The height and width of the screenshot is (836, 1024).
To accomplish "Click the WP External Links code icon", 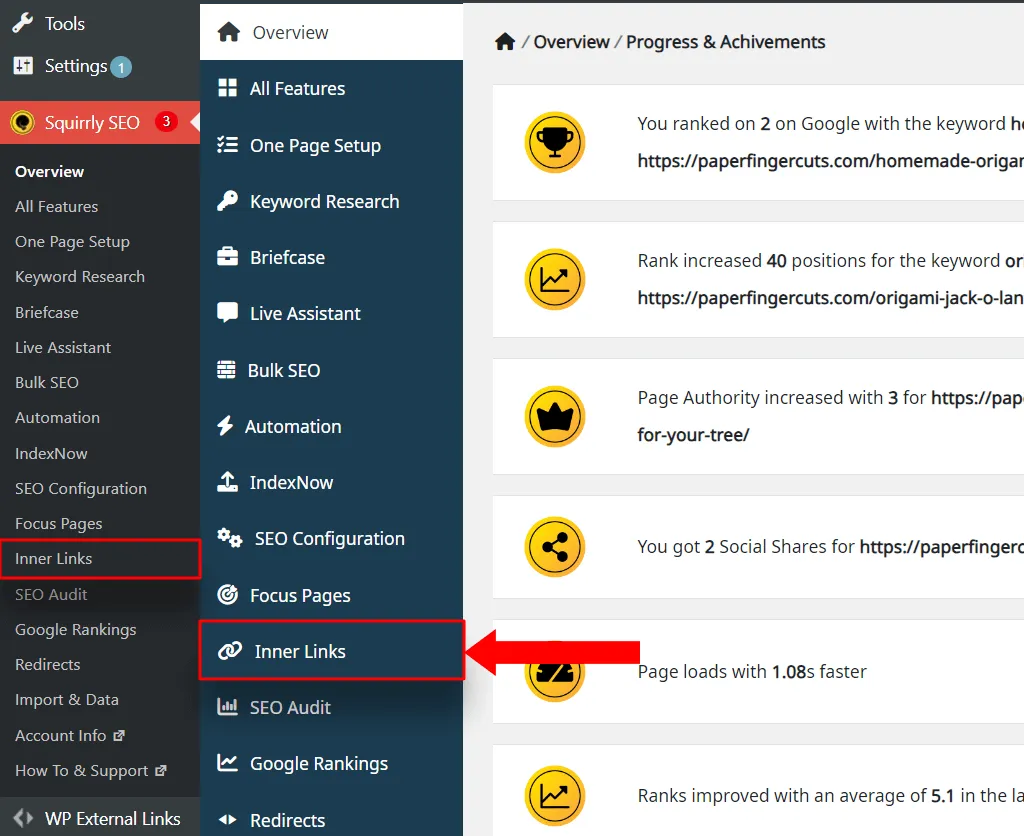I will (23, 818).
